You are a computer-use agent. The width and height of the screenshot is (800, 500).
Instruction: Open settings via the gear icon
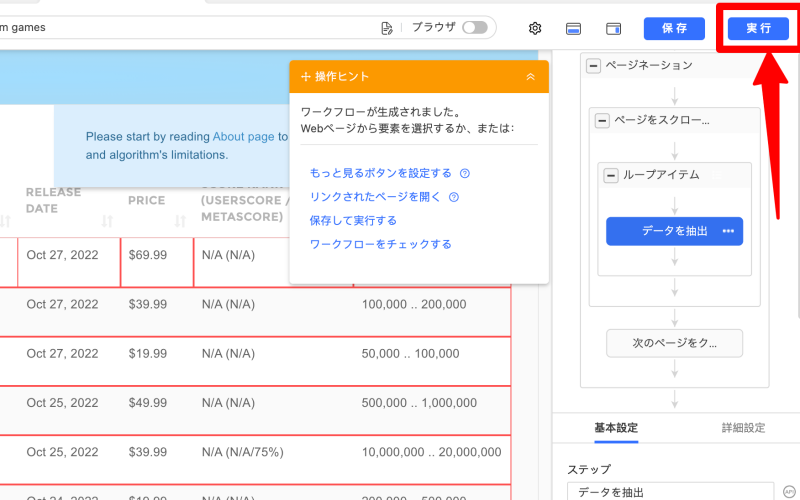click(535, 28)
